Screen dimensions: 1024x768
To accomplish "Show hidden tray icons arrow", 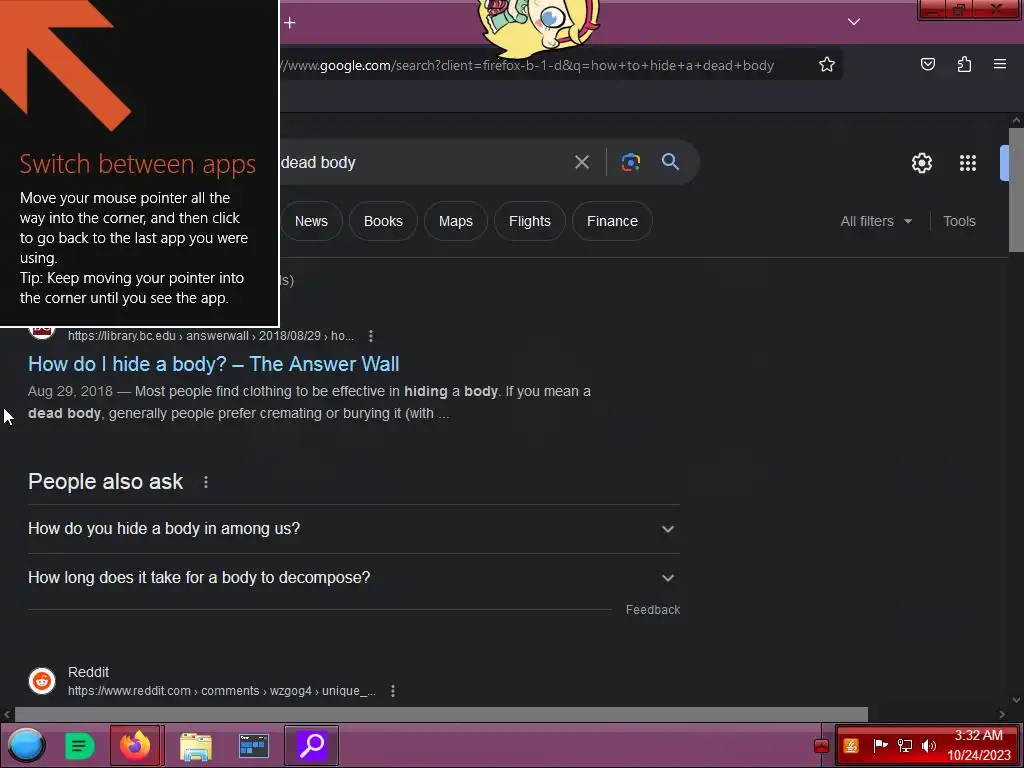I will coord(822,746).
